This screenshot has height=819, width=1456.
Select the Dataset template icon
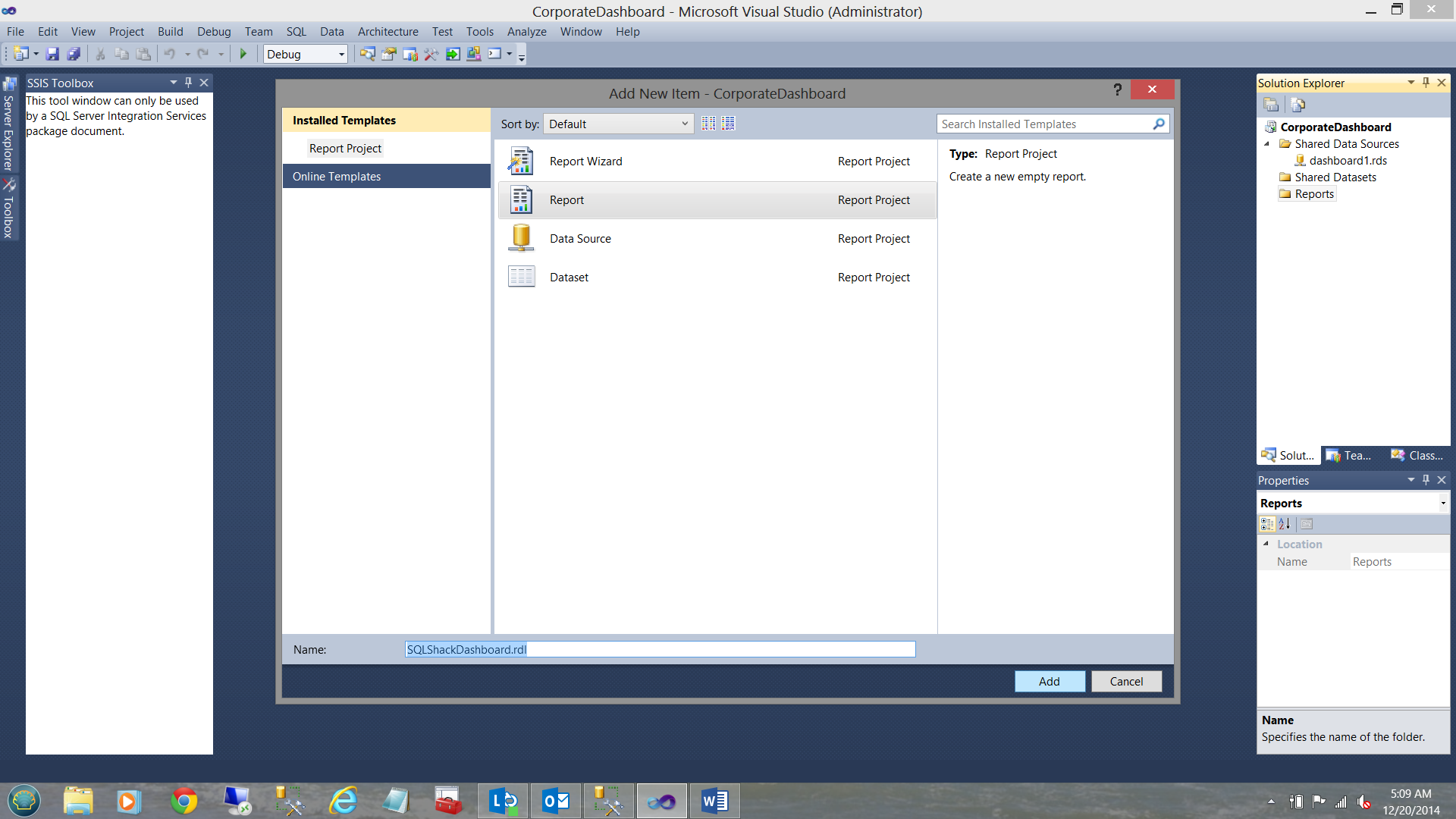(521, 277)
